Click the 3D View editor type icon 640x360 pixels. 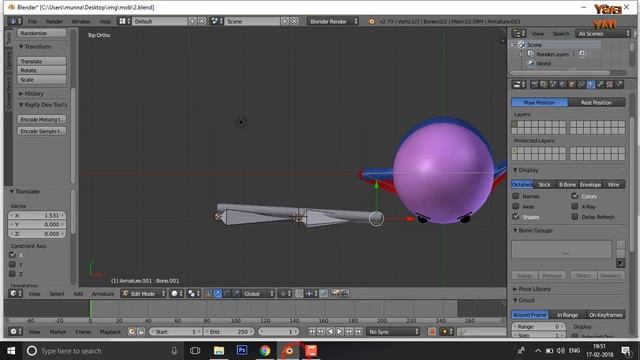tap(16, 293)
